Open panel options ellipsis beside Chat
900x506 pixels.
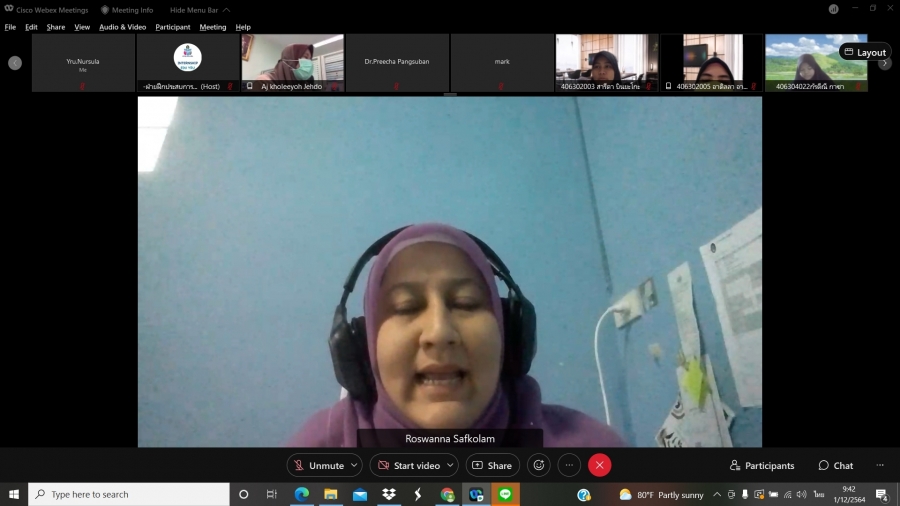880,465
